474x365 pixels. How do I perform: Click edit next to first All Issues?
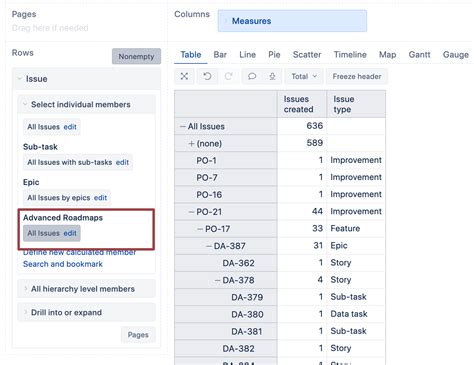[70, 127]
